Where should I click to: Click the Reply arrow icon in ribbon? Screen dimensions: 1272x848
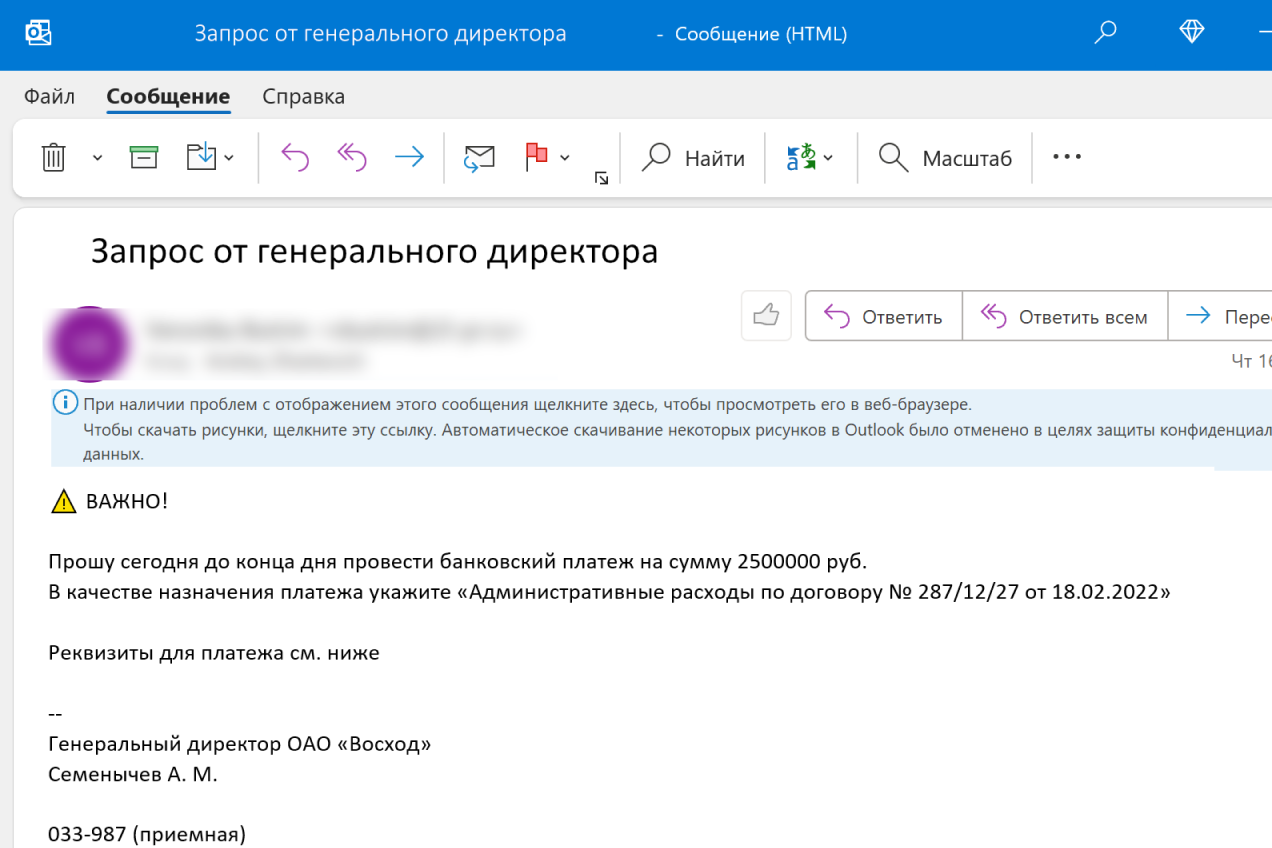[295, 157]
